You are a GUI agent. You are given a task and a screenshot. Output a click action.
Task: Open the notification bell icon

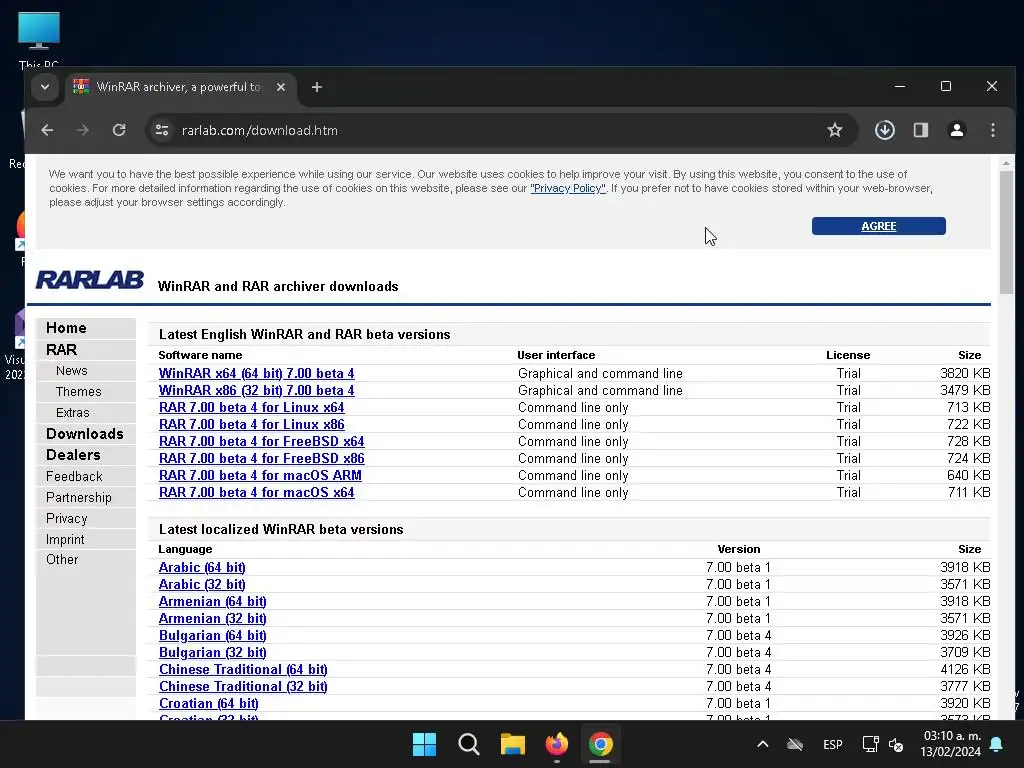click(997, 744)
